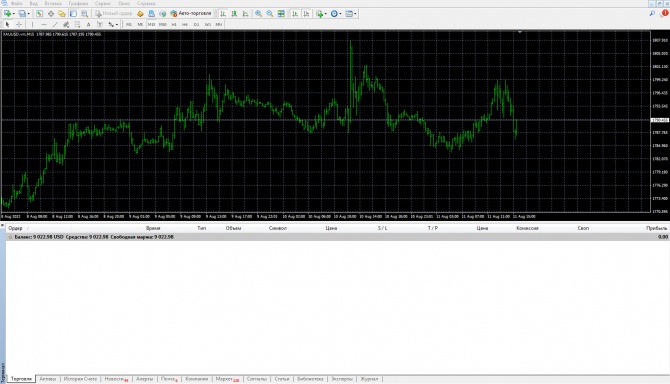
Task: Tile chart windows icon
Action: pos(281,14)
